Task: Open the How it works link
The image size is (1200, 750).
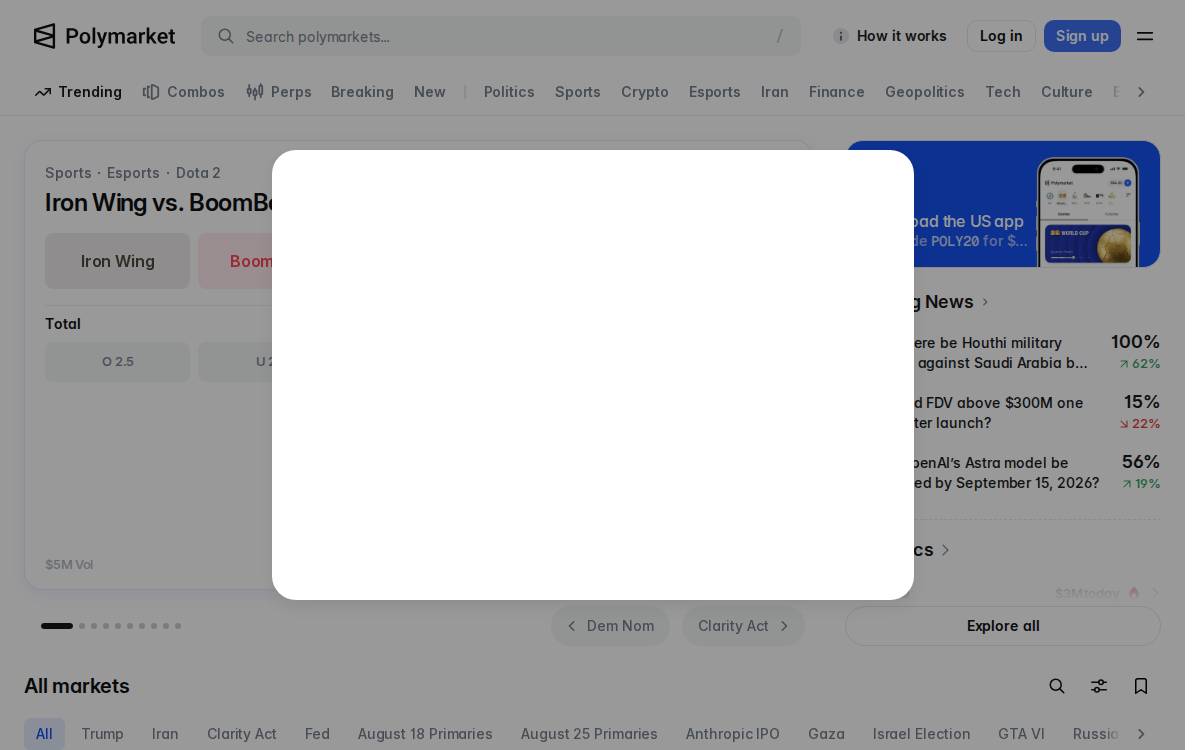Action: pyautogui.click(x=901, y=36)
